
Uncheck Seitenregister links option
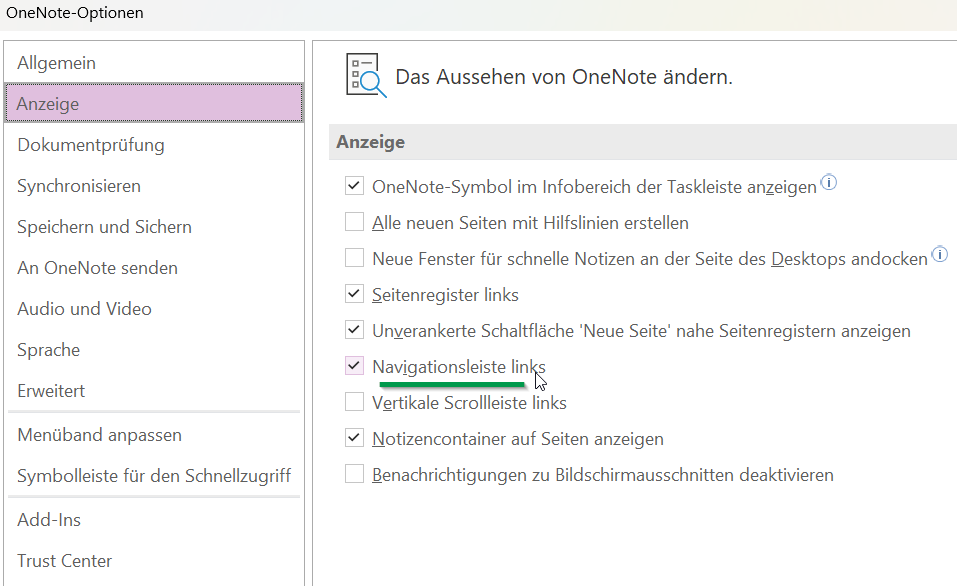tap(354, 294)
